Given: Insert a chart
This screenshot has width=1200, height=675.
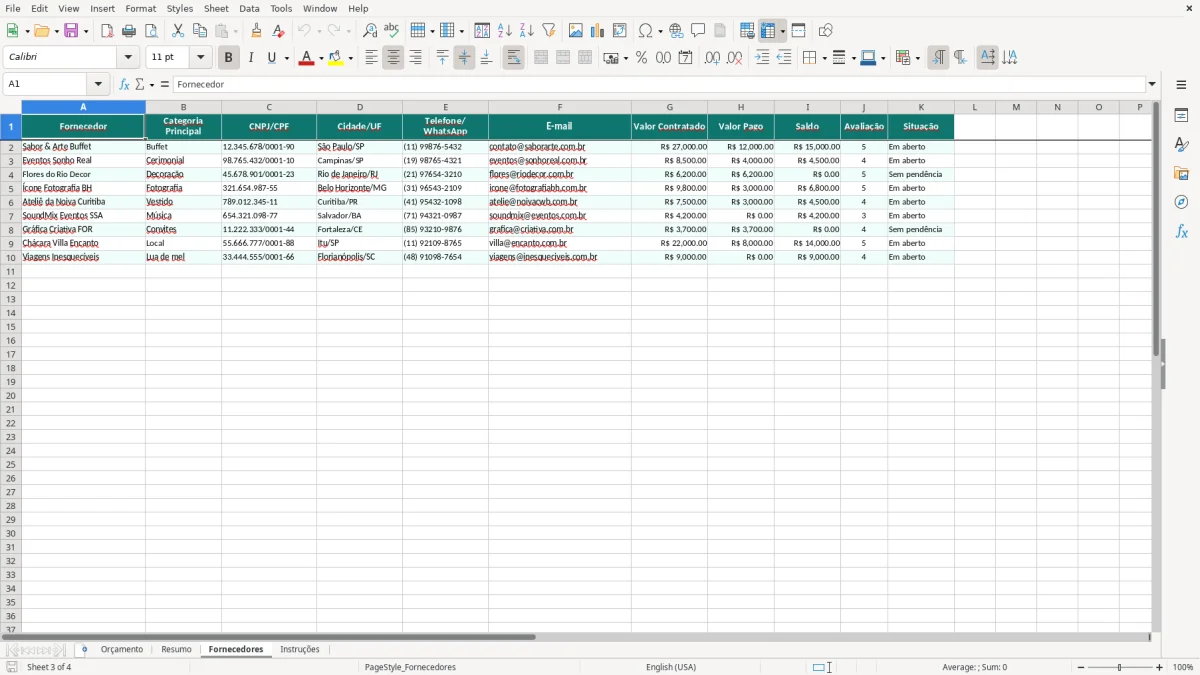Looking at the screenshot, I should (x=597, y=31).
